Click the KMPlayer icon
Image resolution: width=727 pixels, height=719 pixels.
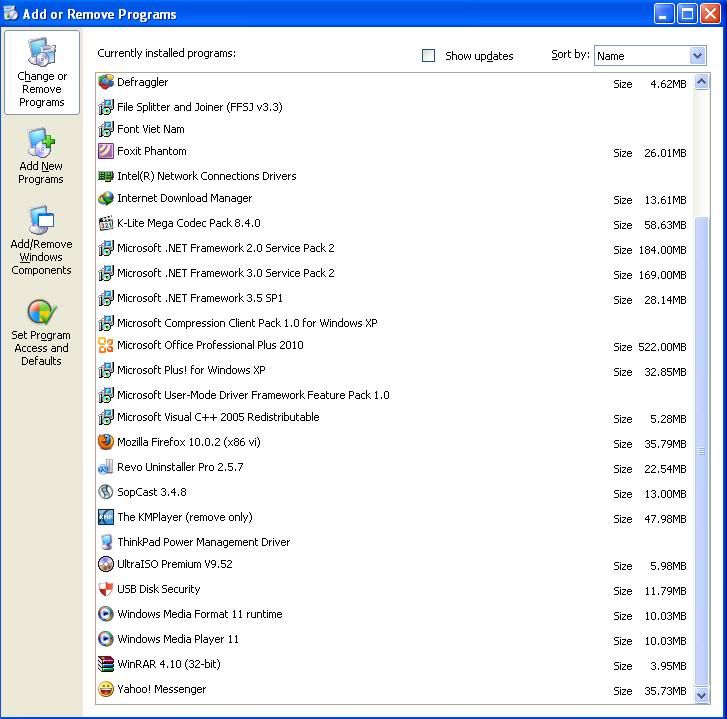(106, 517)
